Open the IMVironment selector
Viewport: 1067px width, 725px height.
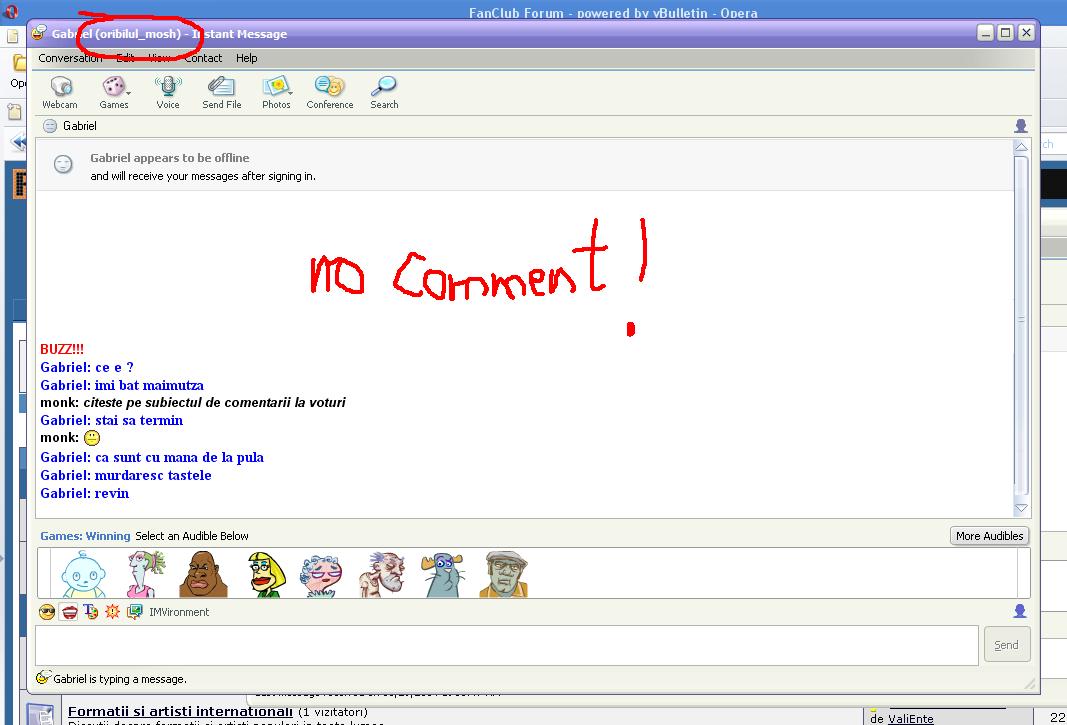(x=134, y=612)
